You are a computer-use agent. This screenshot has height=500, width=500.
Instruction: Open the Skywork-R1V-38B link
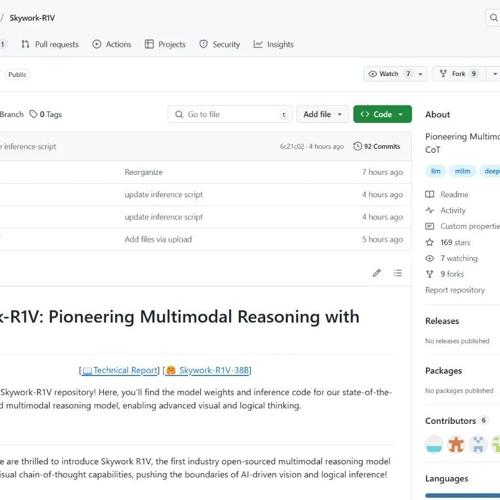point(208,370)
